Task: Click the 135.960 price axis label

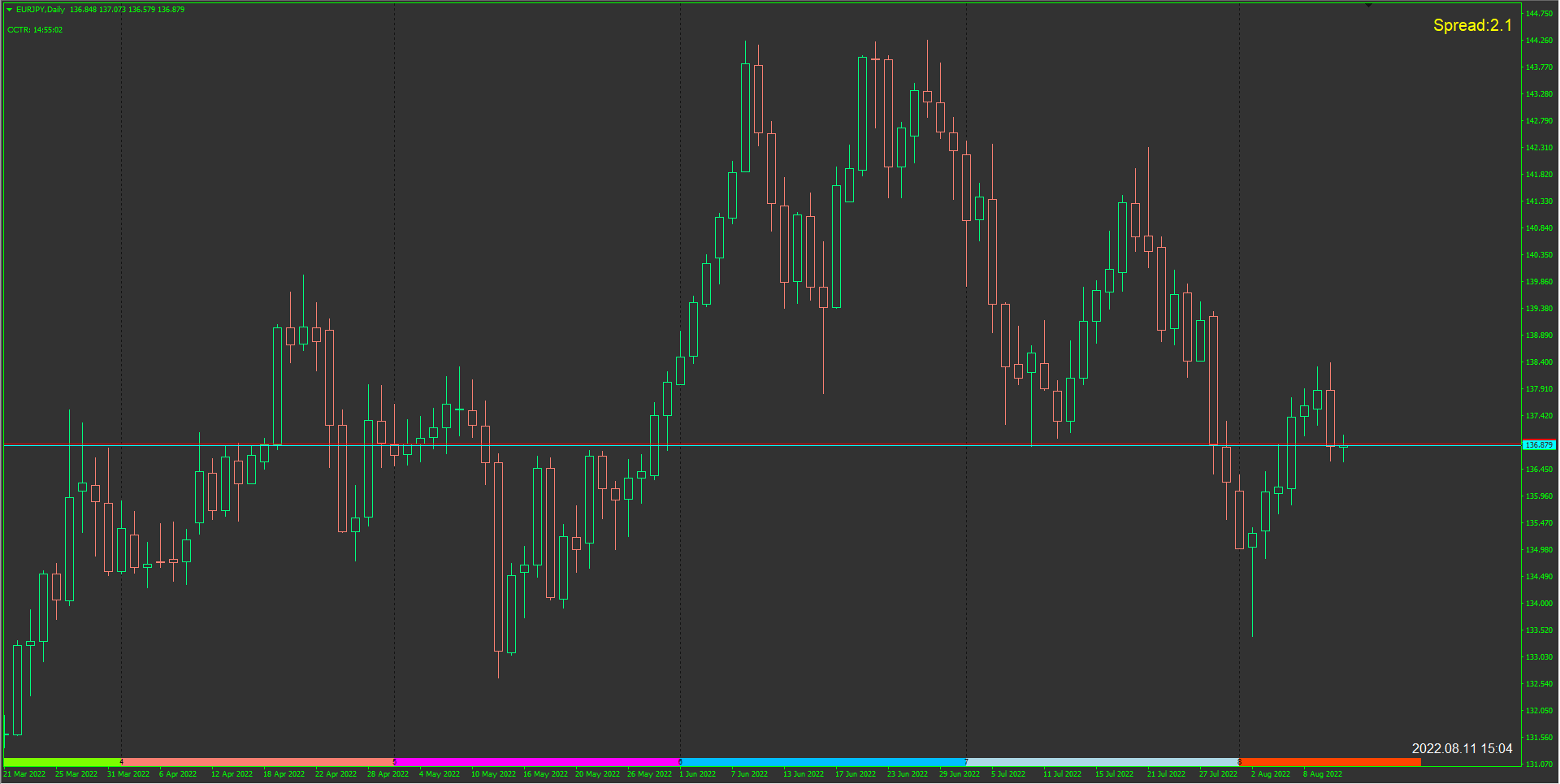Action: point(1539,496)
